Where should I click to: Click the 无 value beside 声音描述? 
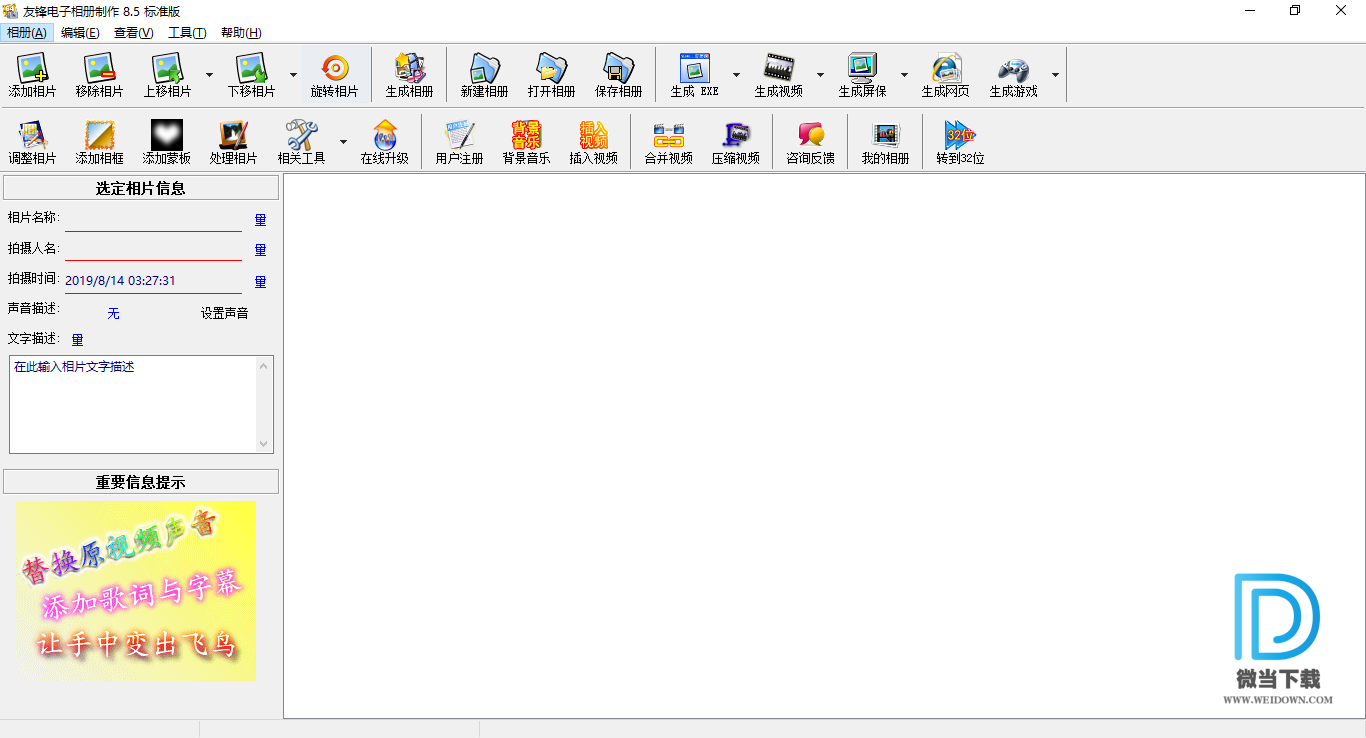pyautogui.click(x=113, y=313)
